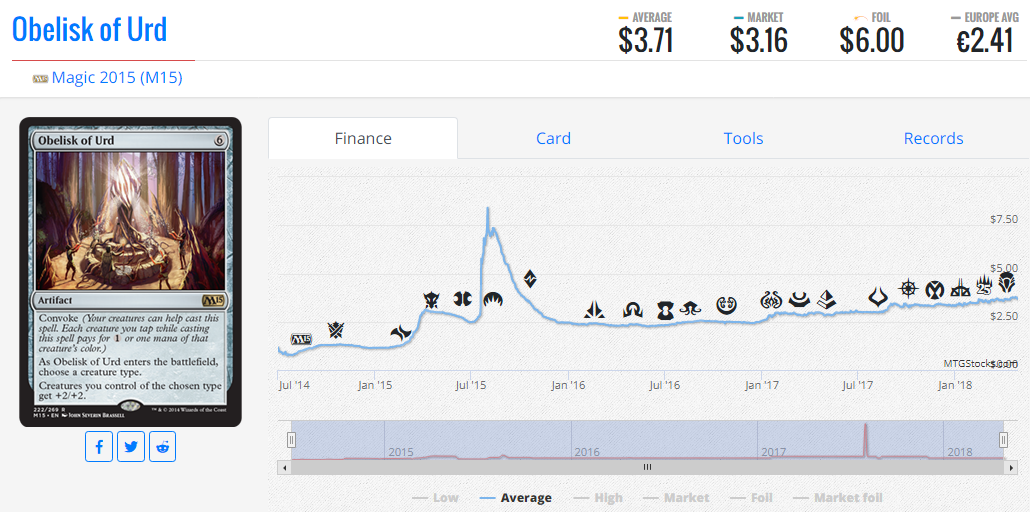1030x512 pixels.
Task: Open the Card tab
Action: [553, 139]
